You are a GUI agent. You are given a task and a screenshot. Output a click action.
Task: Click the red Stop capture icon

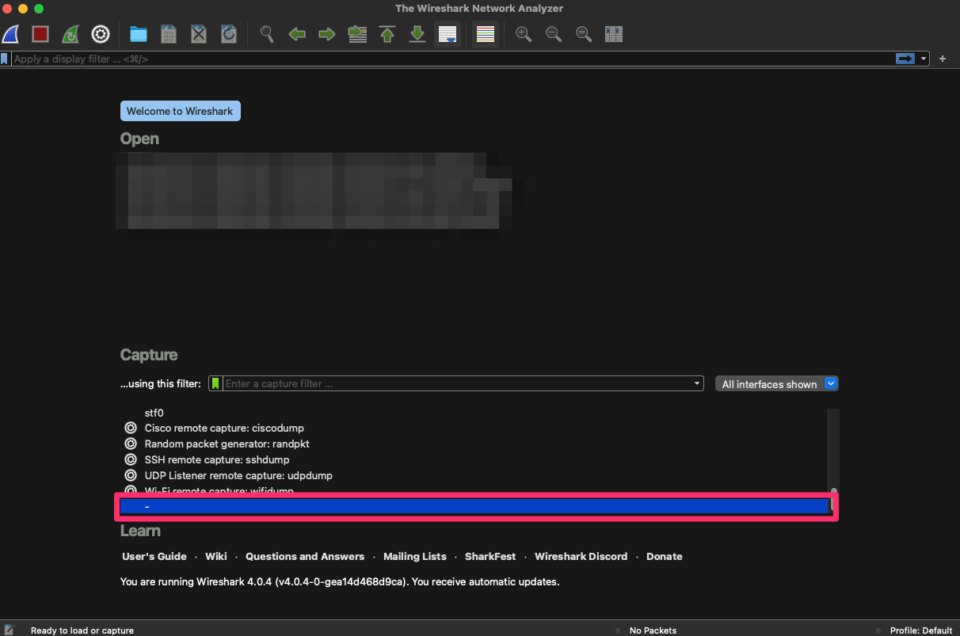pos(39,34)
